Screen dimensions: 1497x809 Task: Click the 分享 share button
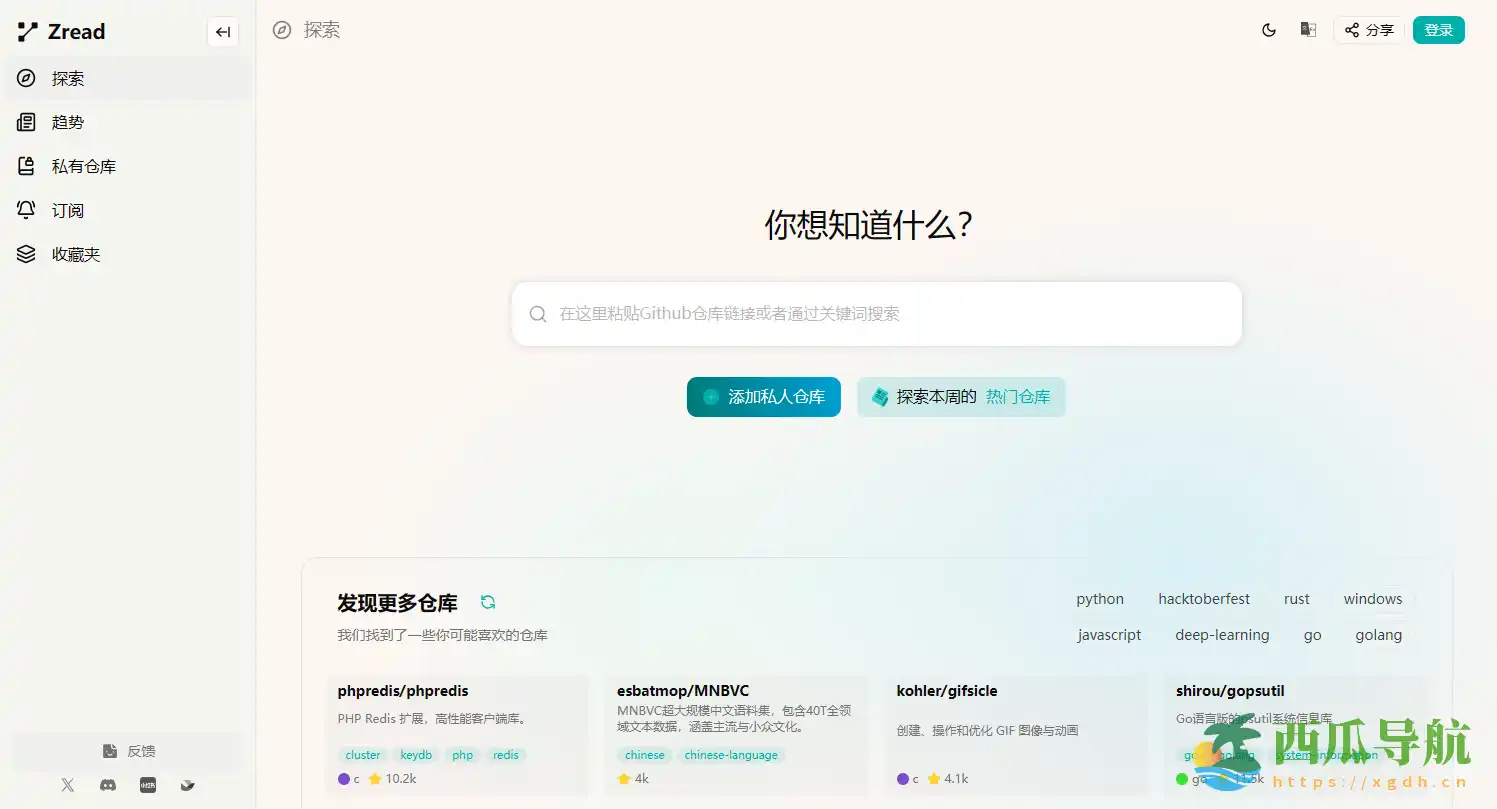click(x=1369, y=30)
